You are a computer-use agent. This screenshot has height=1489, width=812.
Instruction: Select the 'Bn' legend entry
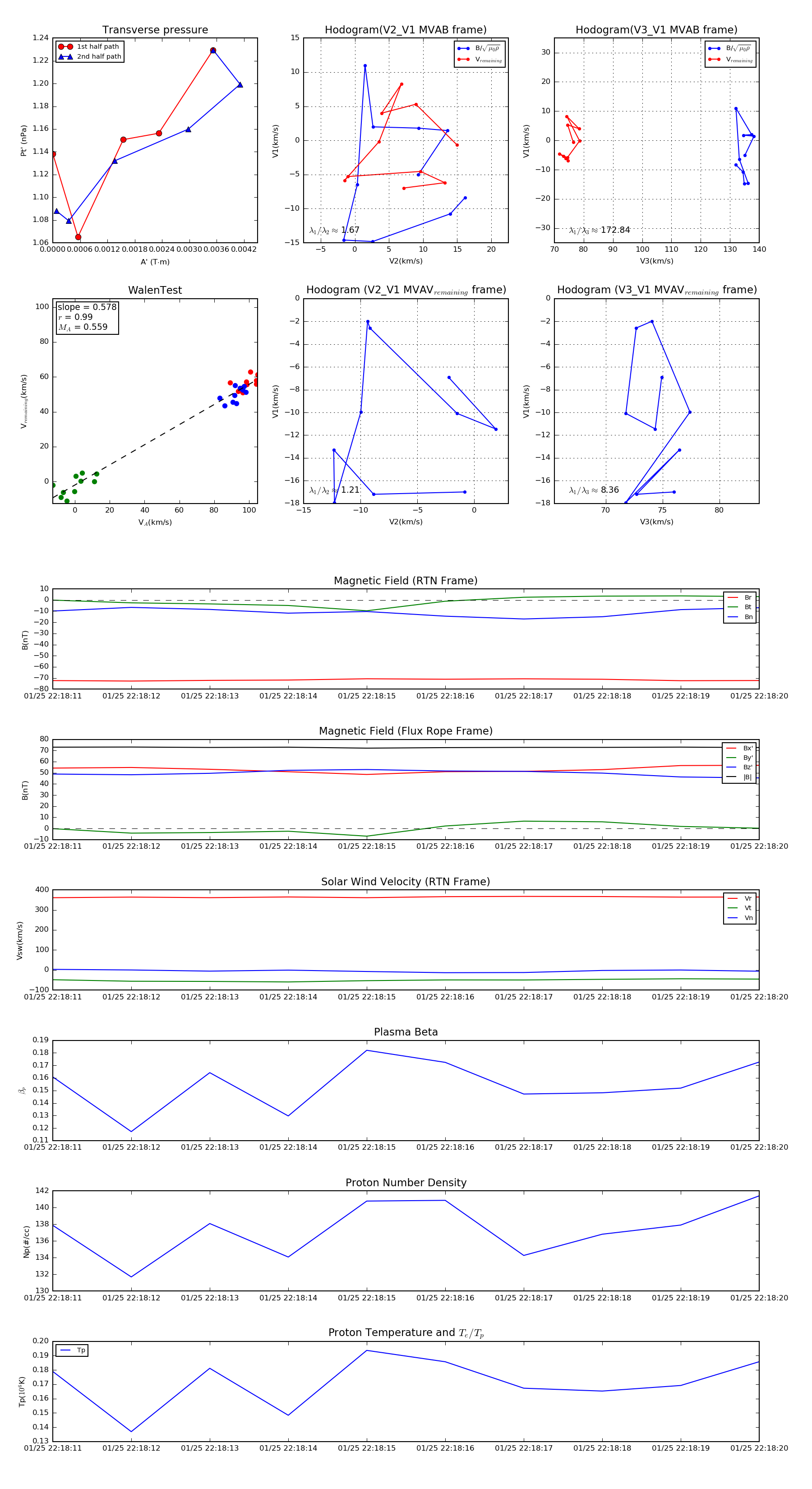740,617
